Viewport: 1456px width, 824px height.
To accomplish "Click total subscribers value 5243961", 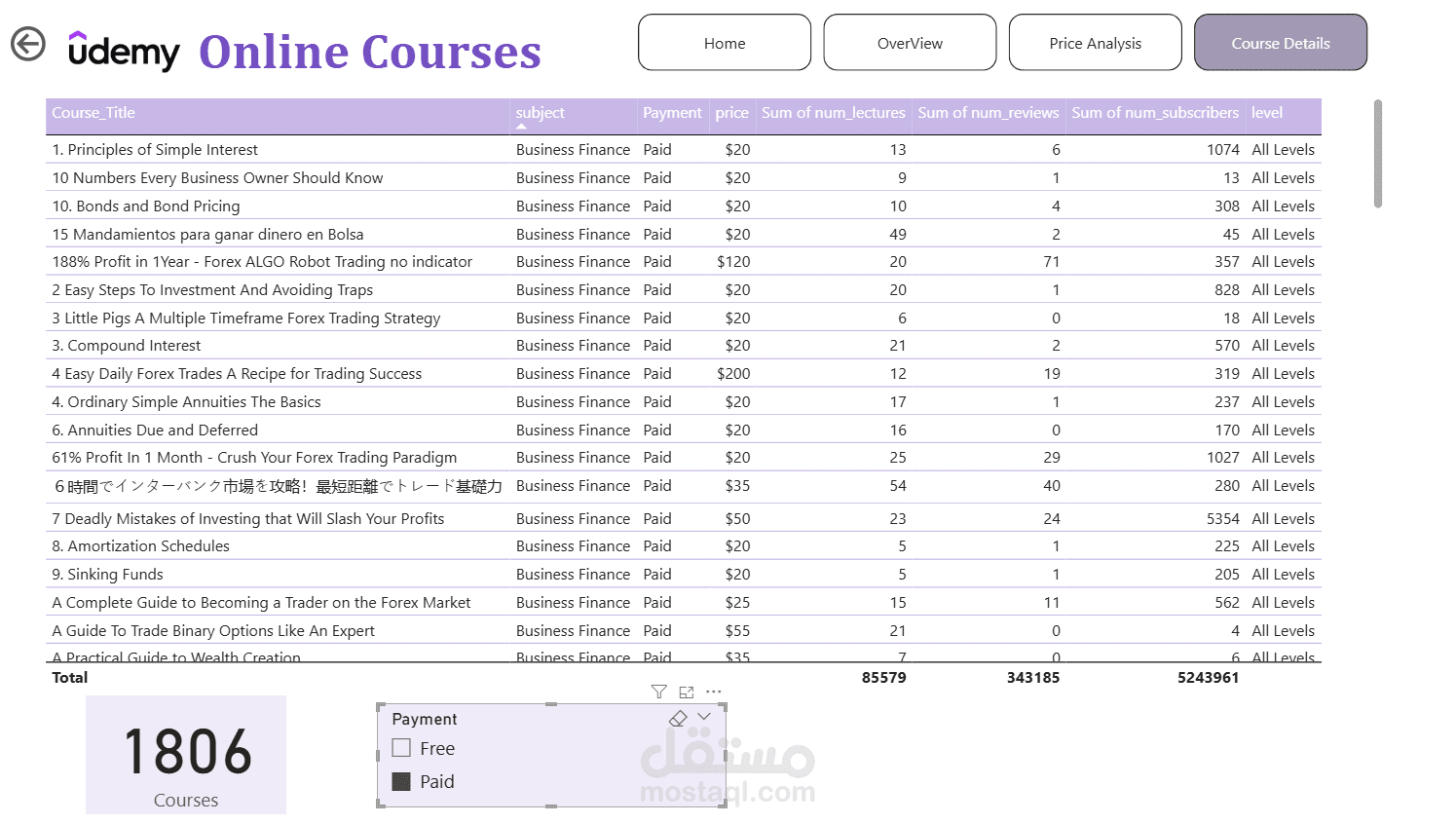I will point(1208,677).
